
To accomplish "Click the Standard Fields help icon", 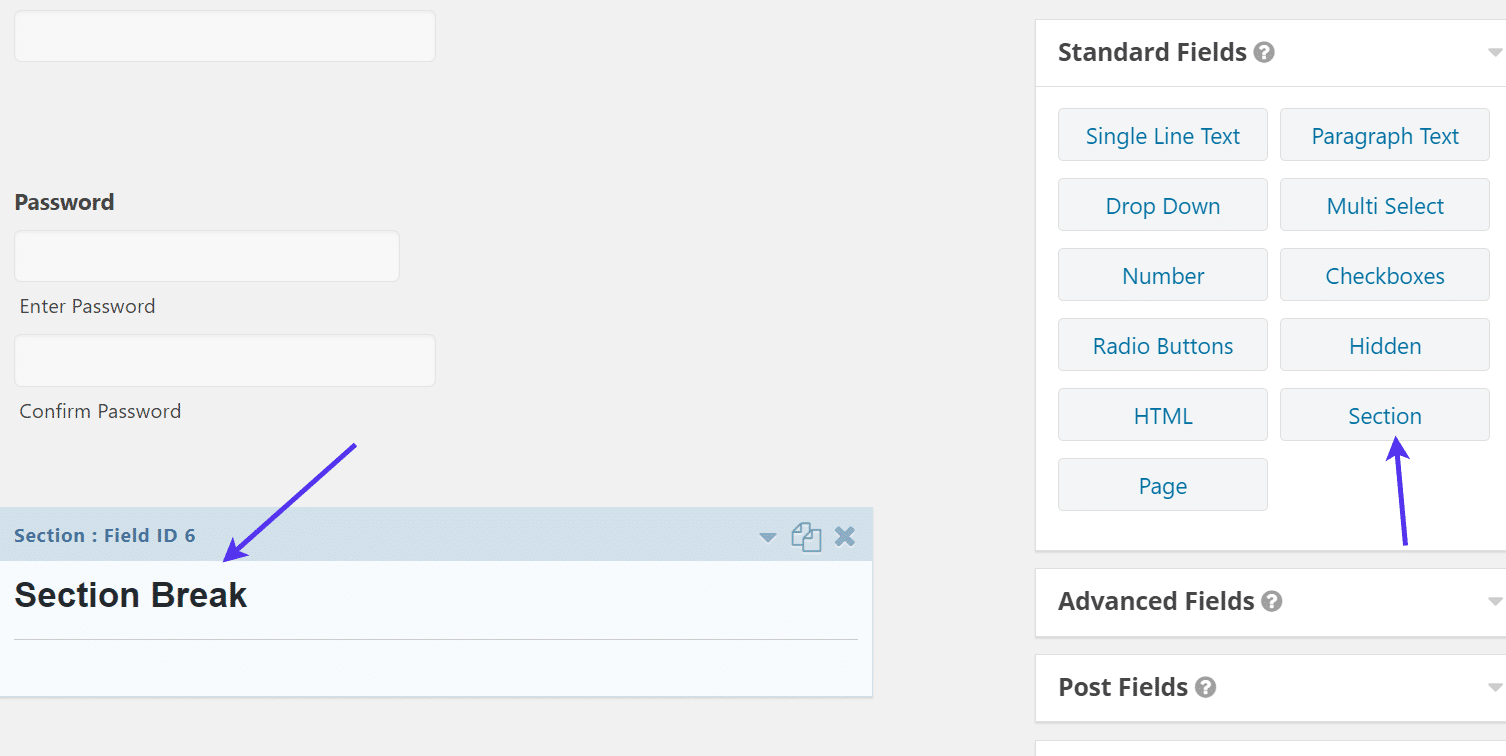I will 1263,51.
